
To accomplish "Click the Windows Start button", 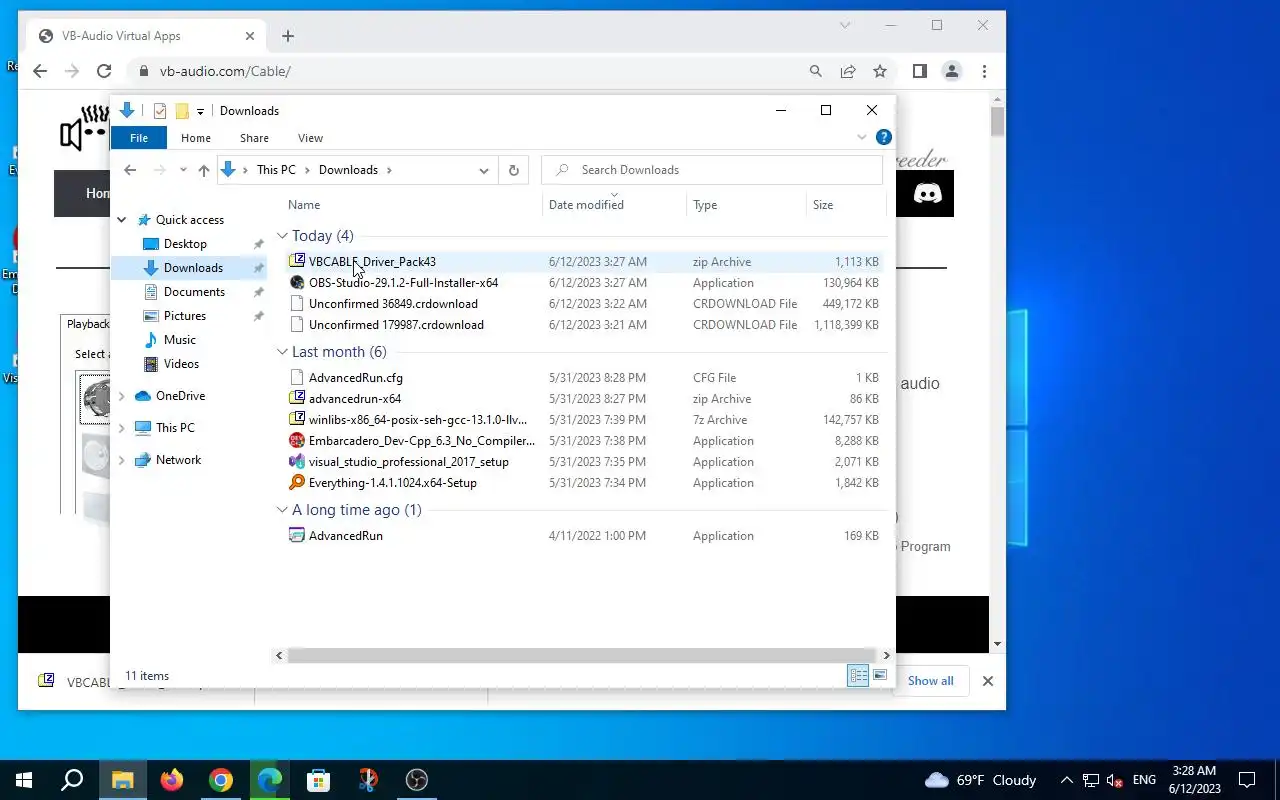I will pos(24,780).
